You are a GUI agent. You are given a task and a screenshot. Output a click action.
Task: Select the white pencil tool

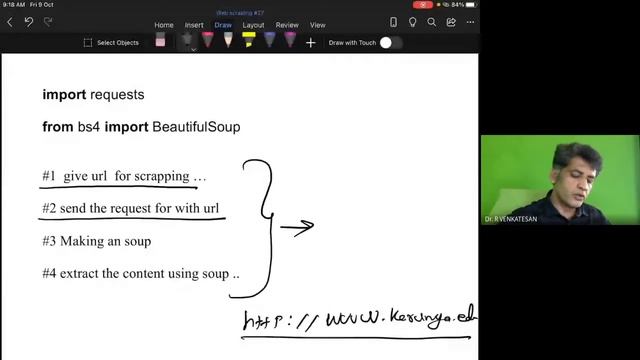pyautogui.click(x=228, y=40)
